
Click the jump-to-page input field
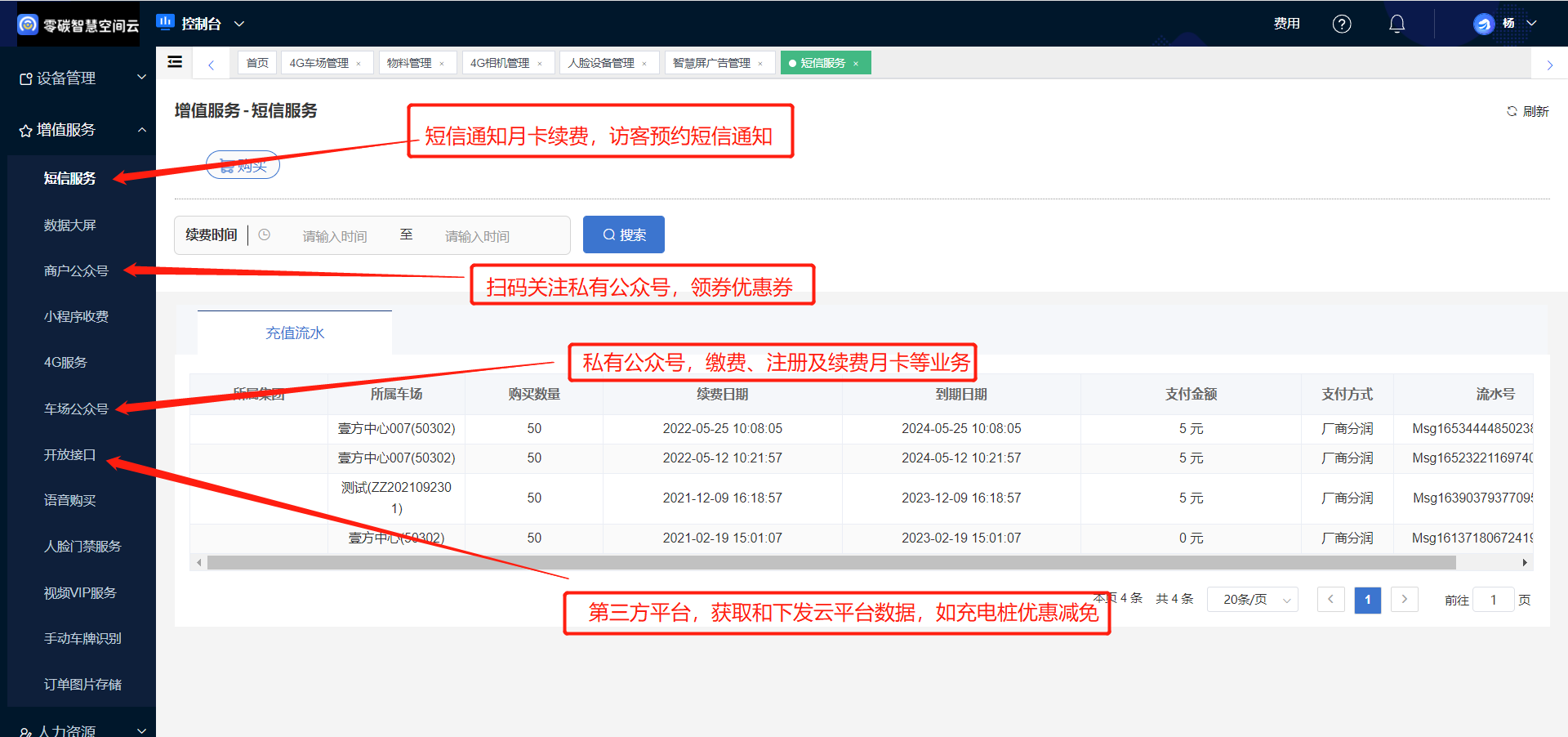(1494, 600)
